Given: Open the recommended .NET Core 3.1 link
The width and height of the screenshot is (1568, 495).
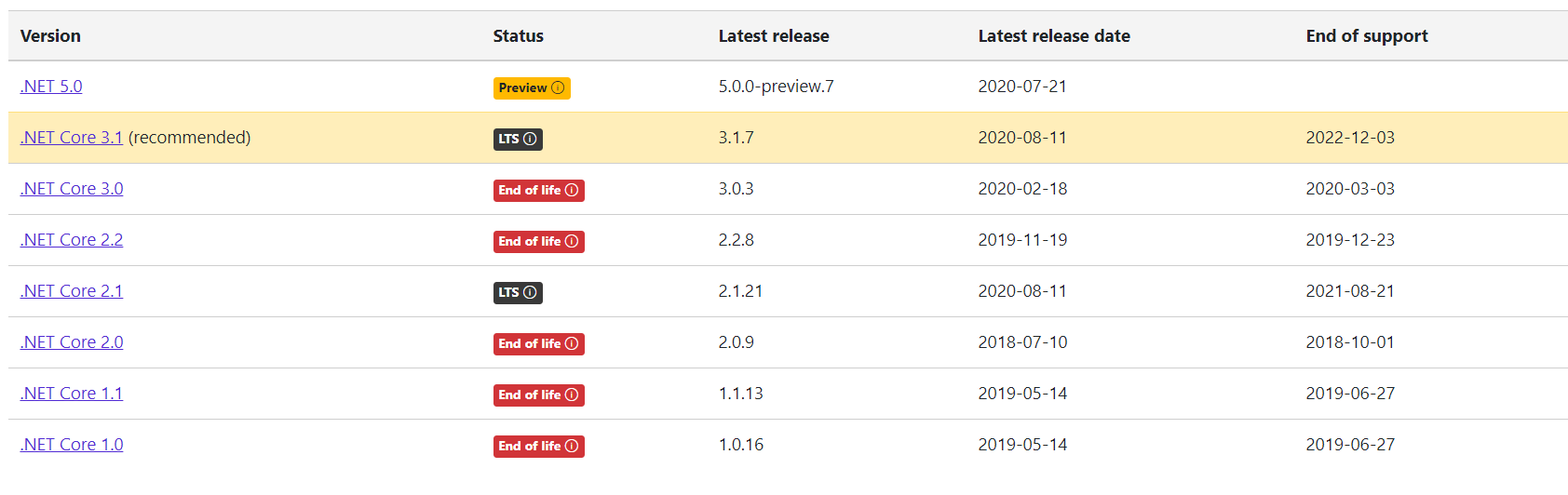Looking at the screenshot, I should coord(72,138).
